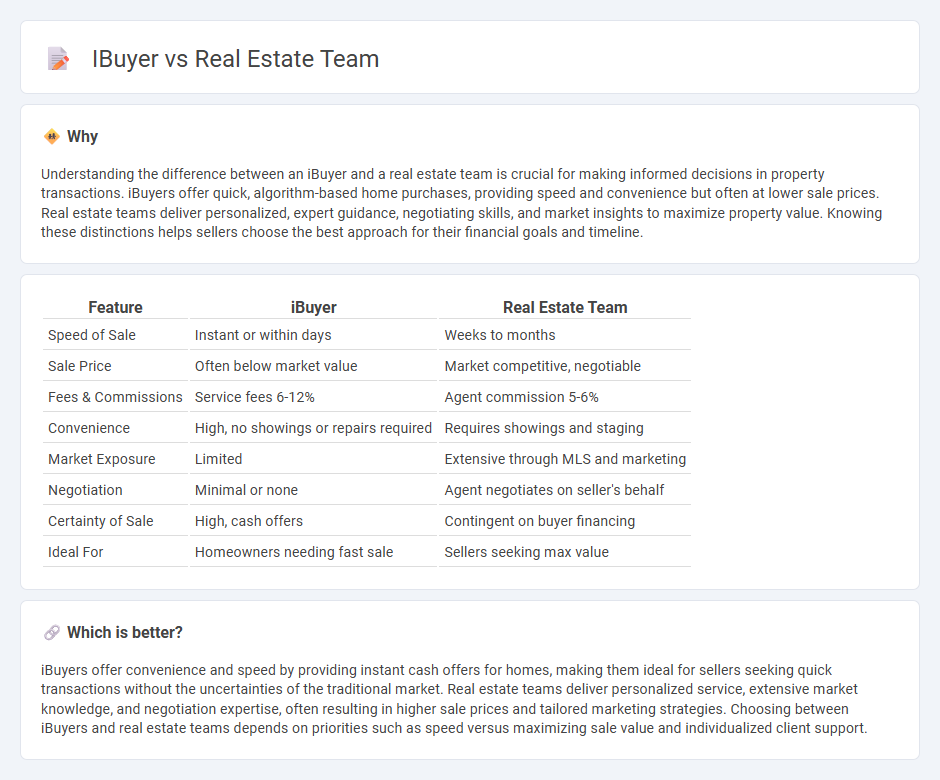Click the cell Minimal or none
Image resolution: width=940 pixels, height=780 pixels.
point(246,490)
